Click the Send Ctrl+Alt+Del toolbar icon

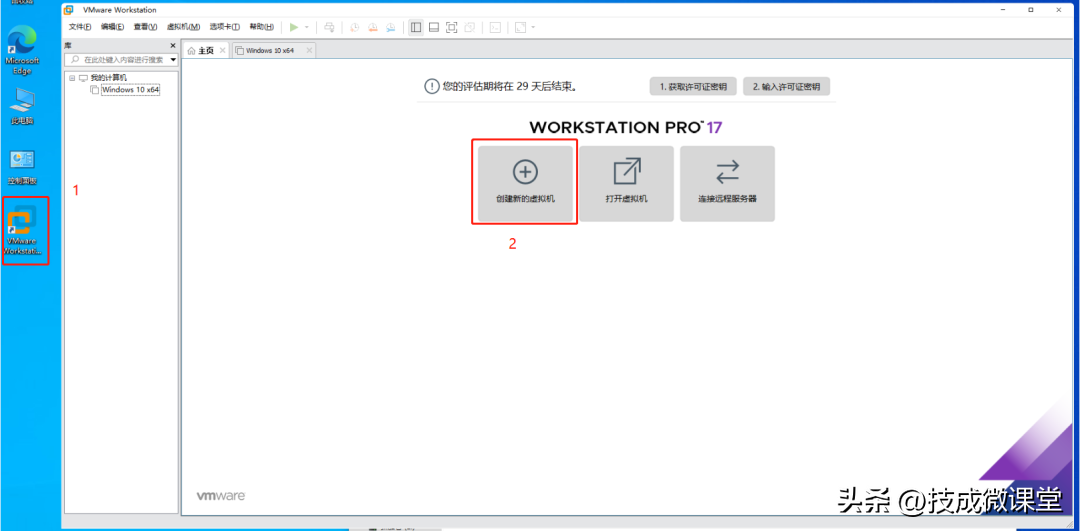click(329, 28)
